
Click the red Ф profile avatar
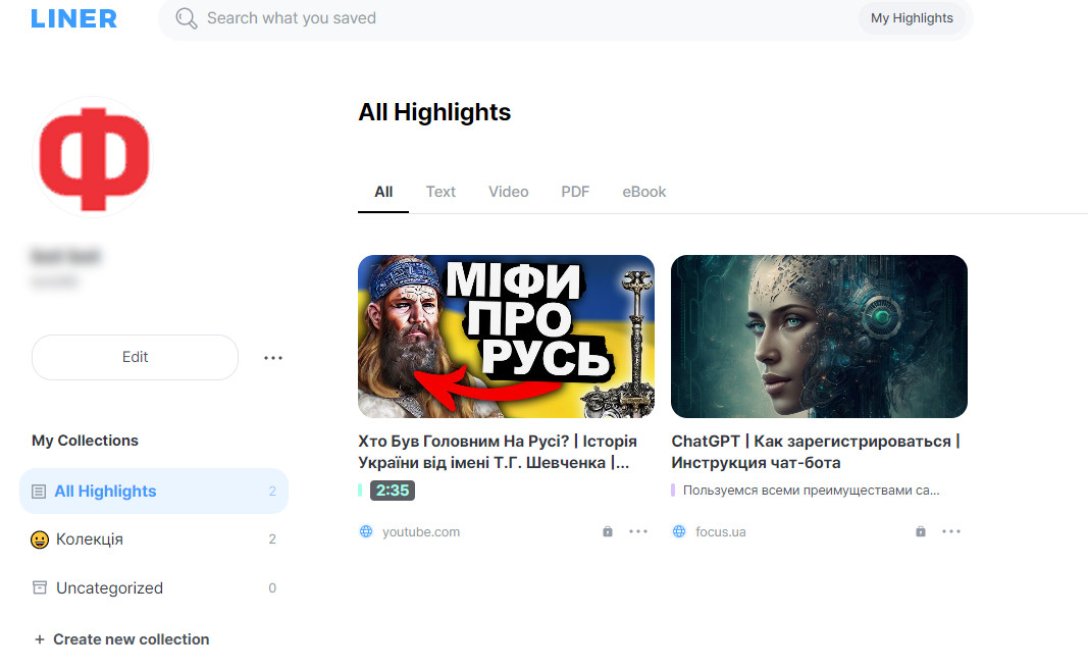pyautogui.click(x=93, y=157)
